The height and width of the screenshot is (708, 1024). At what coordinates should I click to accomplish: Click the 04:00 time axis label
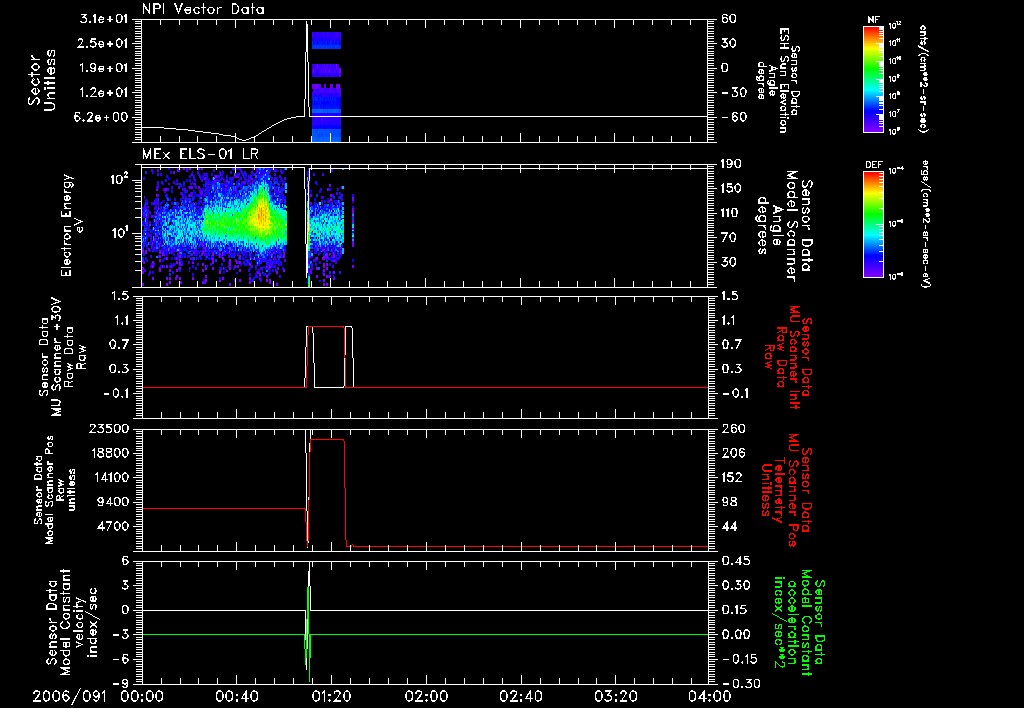710,696
